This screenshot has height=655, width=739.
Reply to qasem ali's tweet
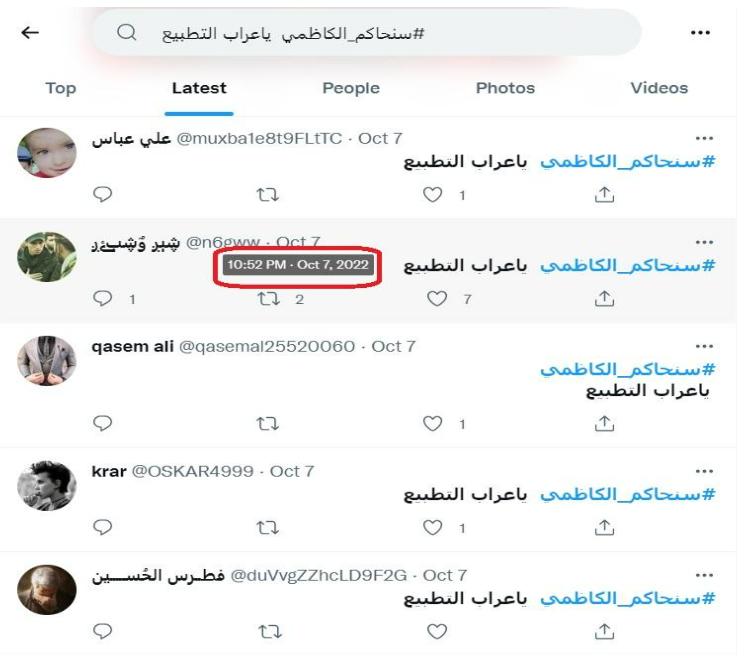102,423
